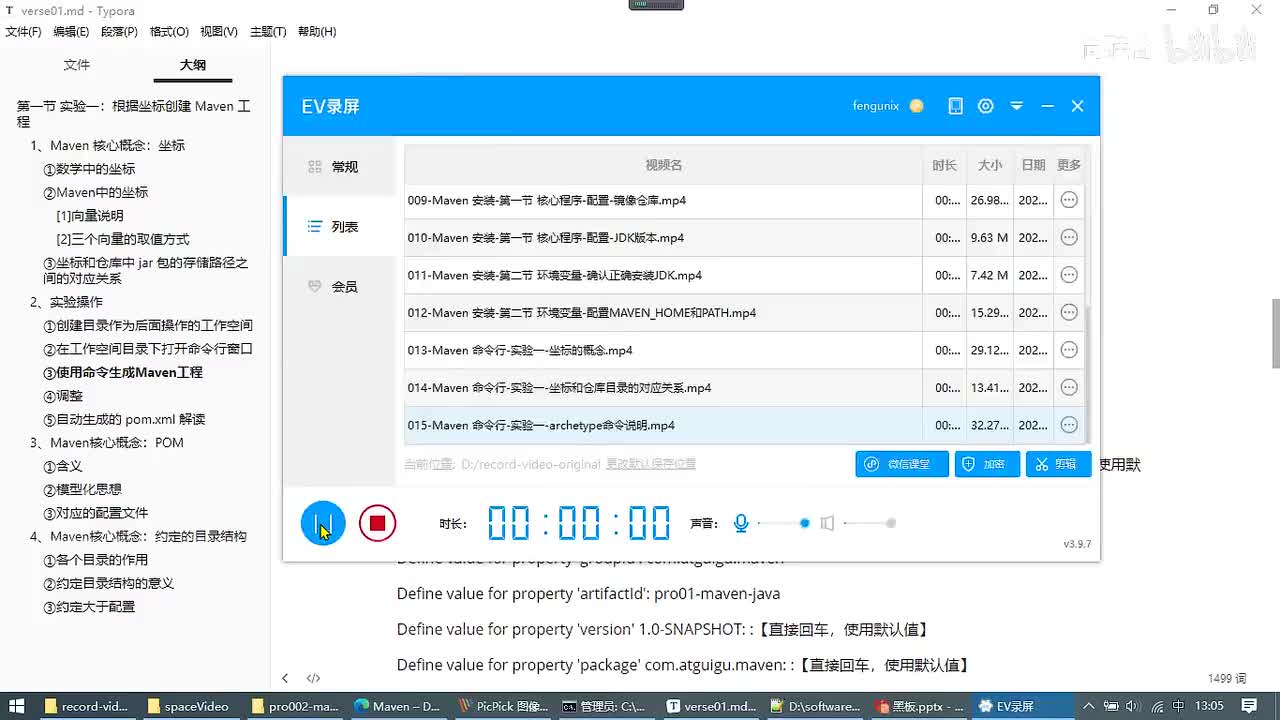Switch to Maven Edge browser taskbar item
This screenshot has height=720, width=1280.
[x=398, y=706]
